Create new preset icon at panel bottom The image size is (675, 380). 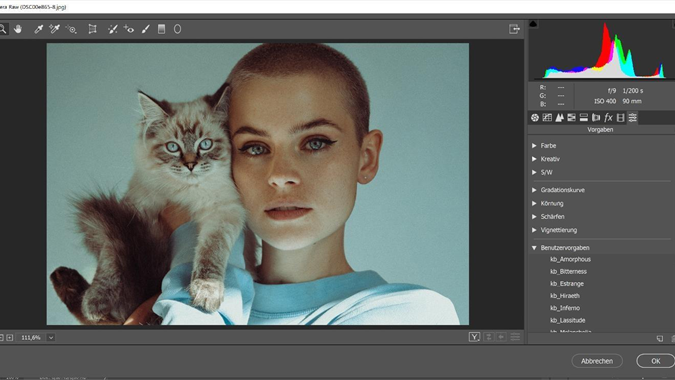(x=660, y=339)
